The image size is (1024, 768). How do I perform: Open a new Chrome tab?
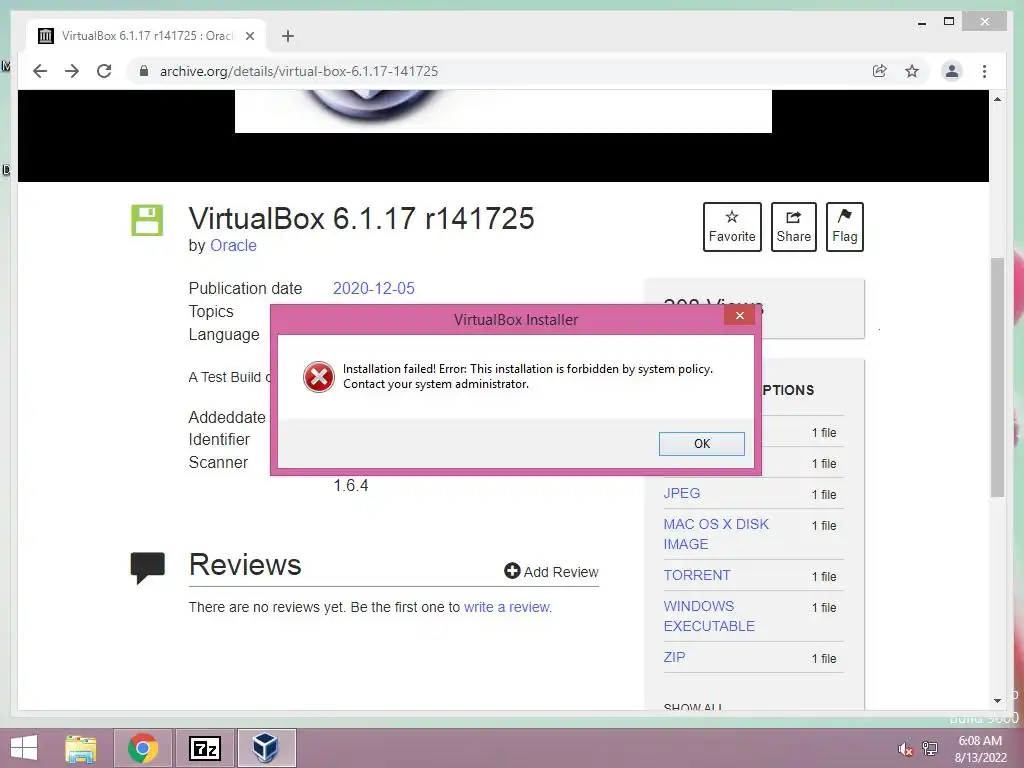pos(288,36)
